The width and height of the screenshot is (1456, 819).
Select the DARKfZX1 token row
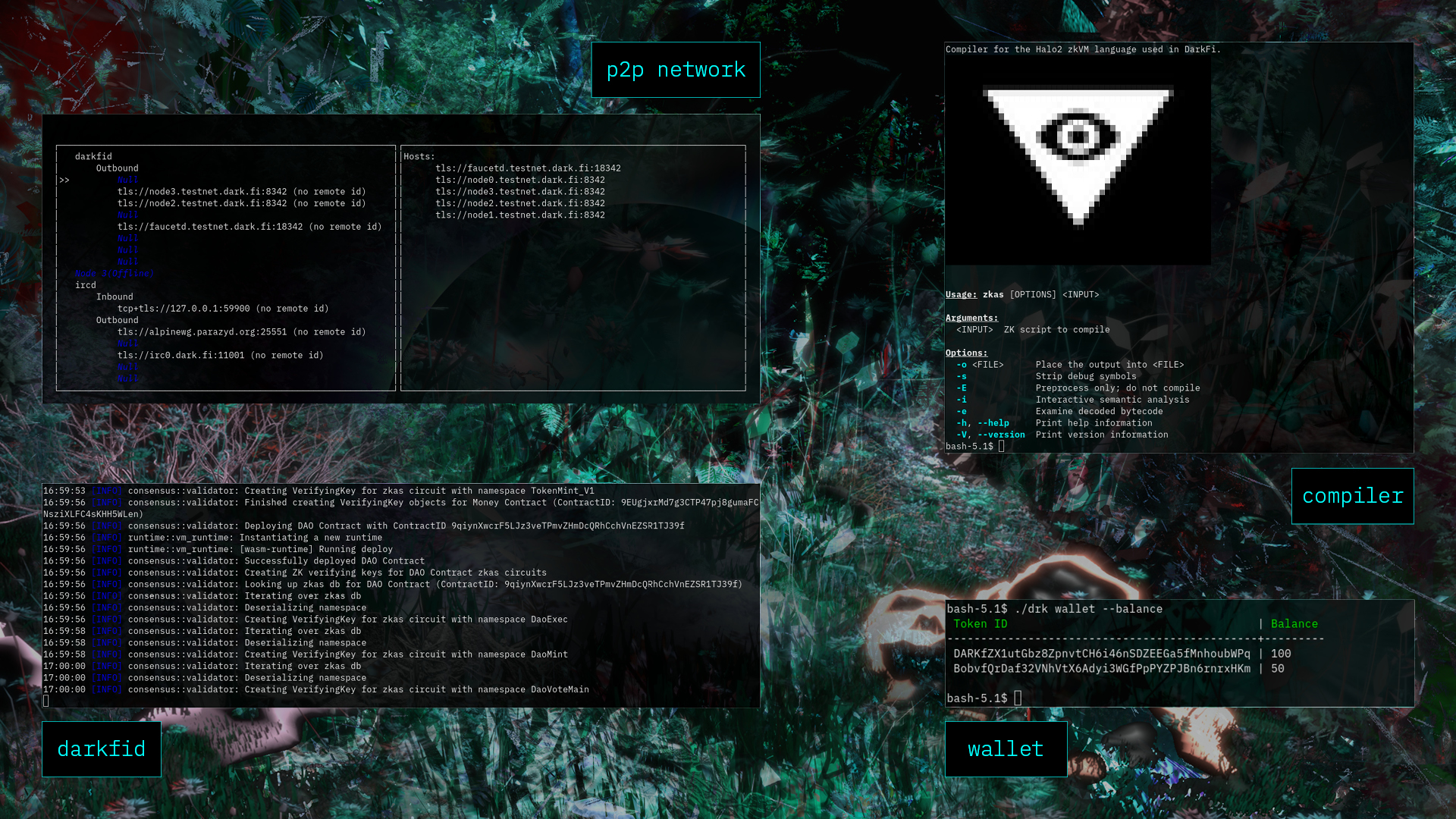click(x=1101, y=654)
